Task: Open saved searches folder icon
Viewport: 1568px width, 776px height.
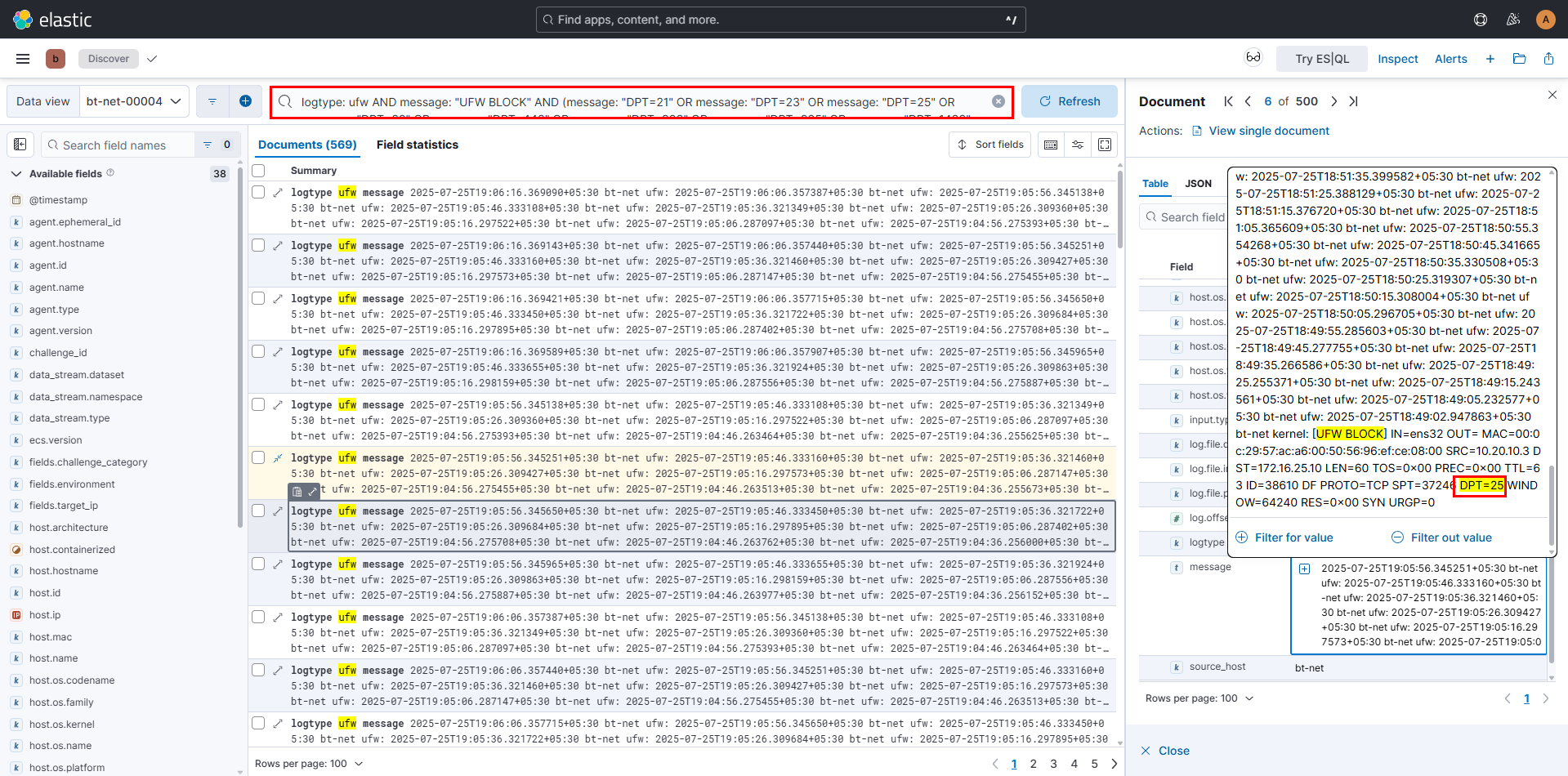Action: (1520, 59)
